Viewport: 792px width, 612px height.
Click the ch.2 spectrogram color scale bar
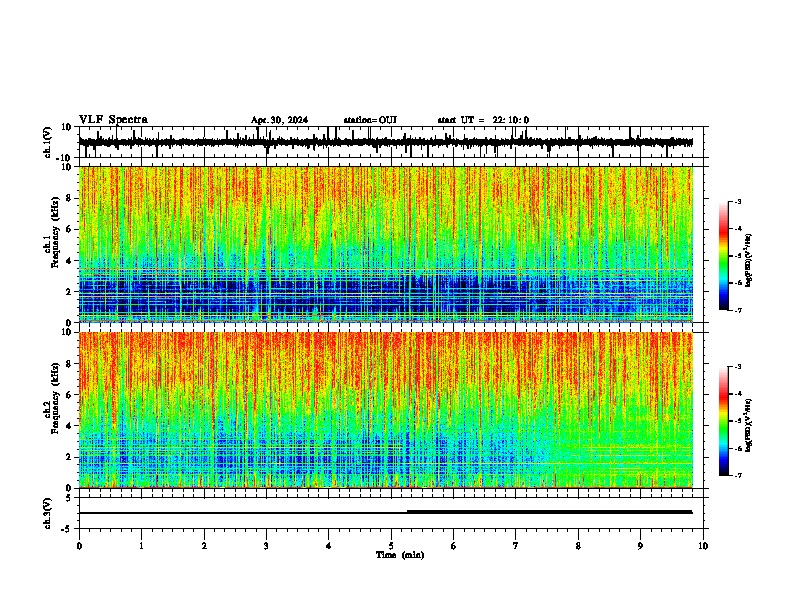pos(724,421)
